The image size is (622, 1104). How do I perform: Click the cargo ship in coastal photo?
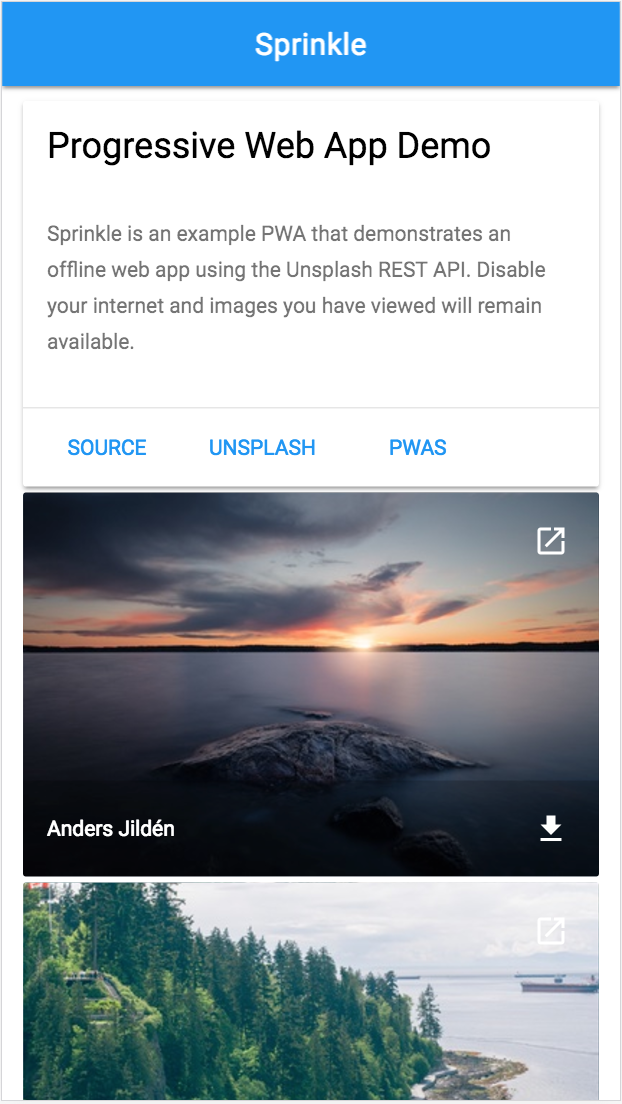click(x=559, y=985)
